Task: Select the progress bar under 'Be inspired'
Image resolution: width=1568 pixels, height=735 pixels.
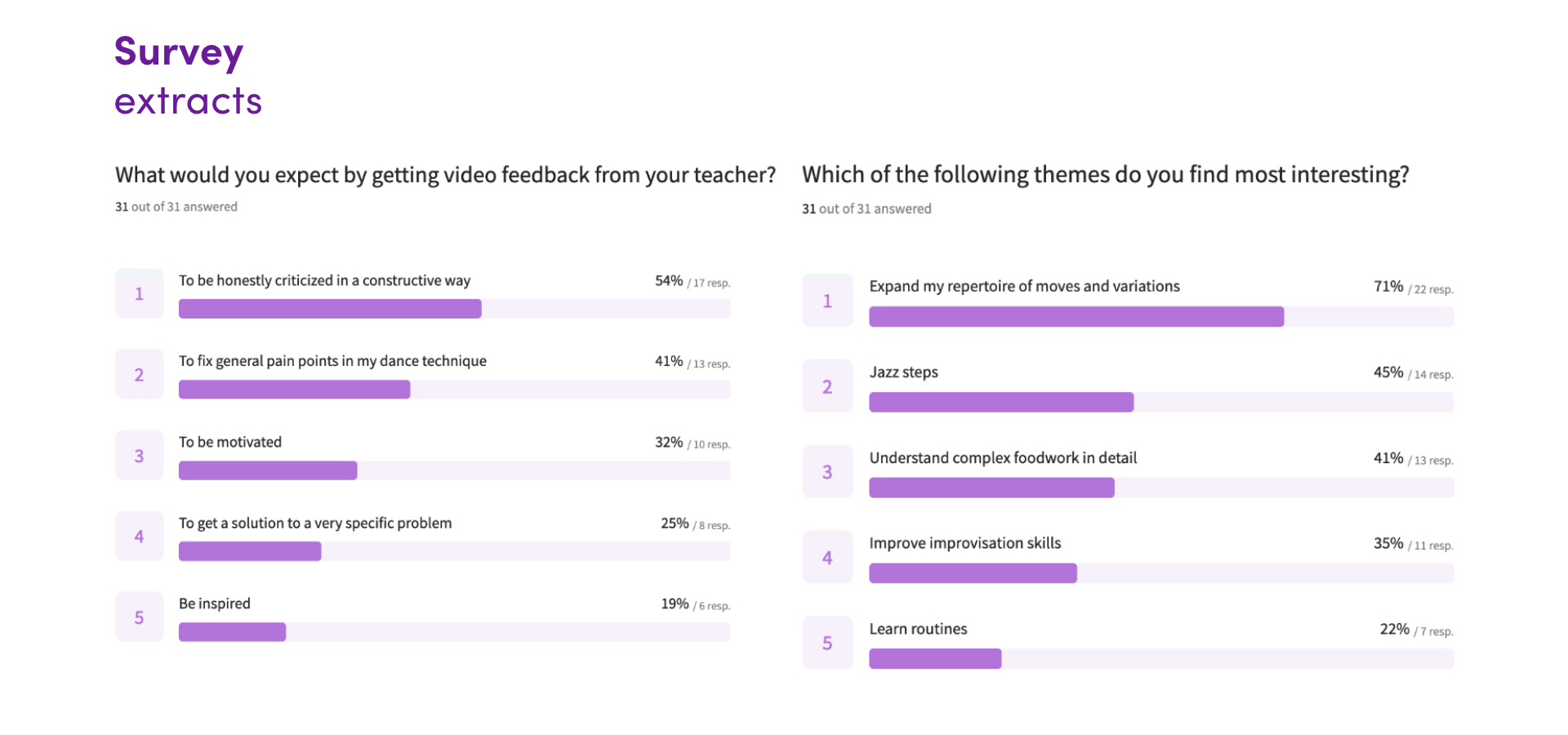Action: [233, 632]
